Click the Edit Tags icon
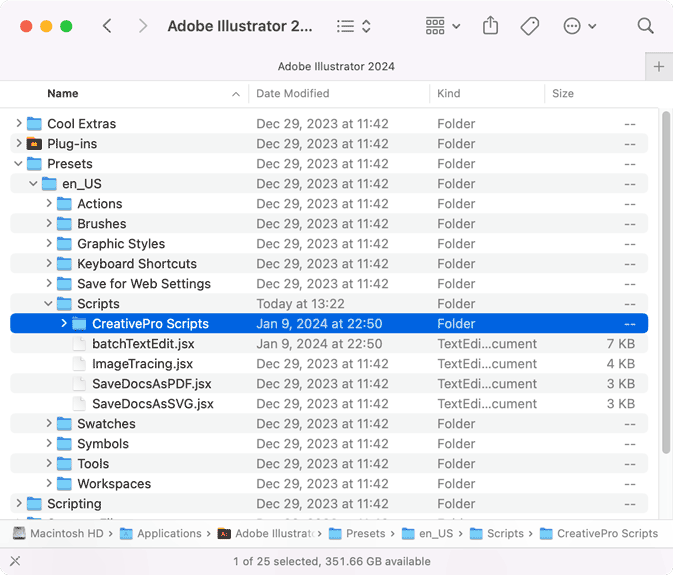 click(x=530, y=26)
